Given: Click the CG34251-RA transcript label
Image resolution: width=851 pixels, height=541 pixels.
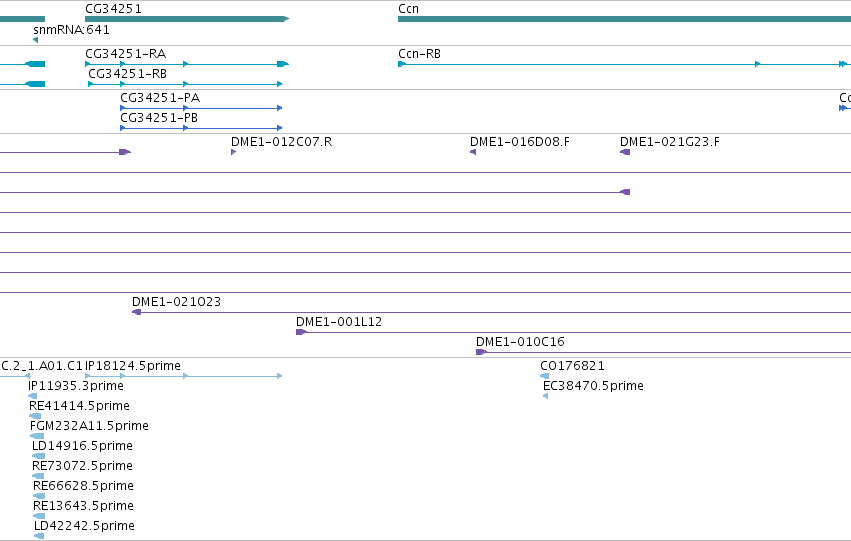Looking at the screenshot, I should pos(125,54).
